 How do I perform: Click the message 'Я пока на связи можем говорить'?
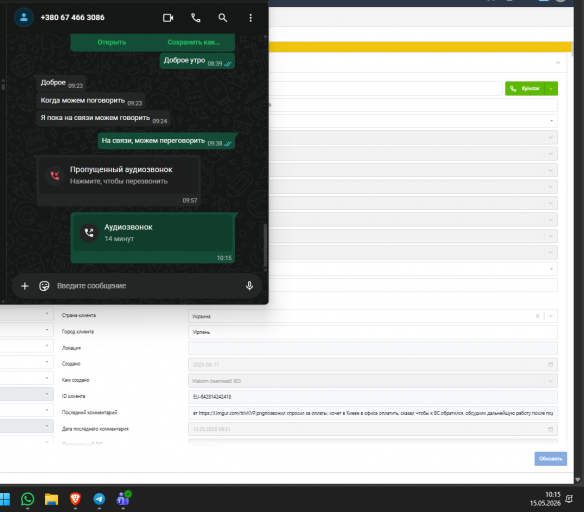click(x=104, y=118)
